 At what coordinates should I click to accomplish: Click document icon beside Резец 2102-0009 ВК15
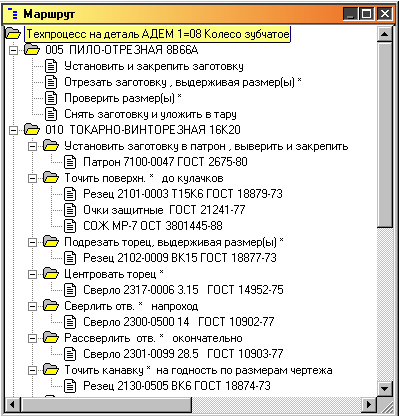[70, 258]
